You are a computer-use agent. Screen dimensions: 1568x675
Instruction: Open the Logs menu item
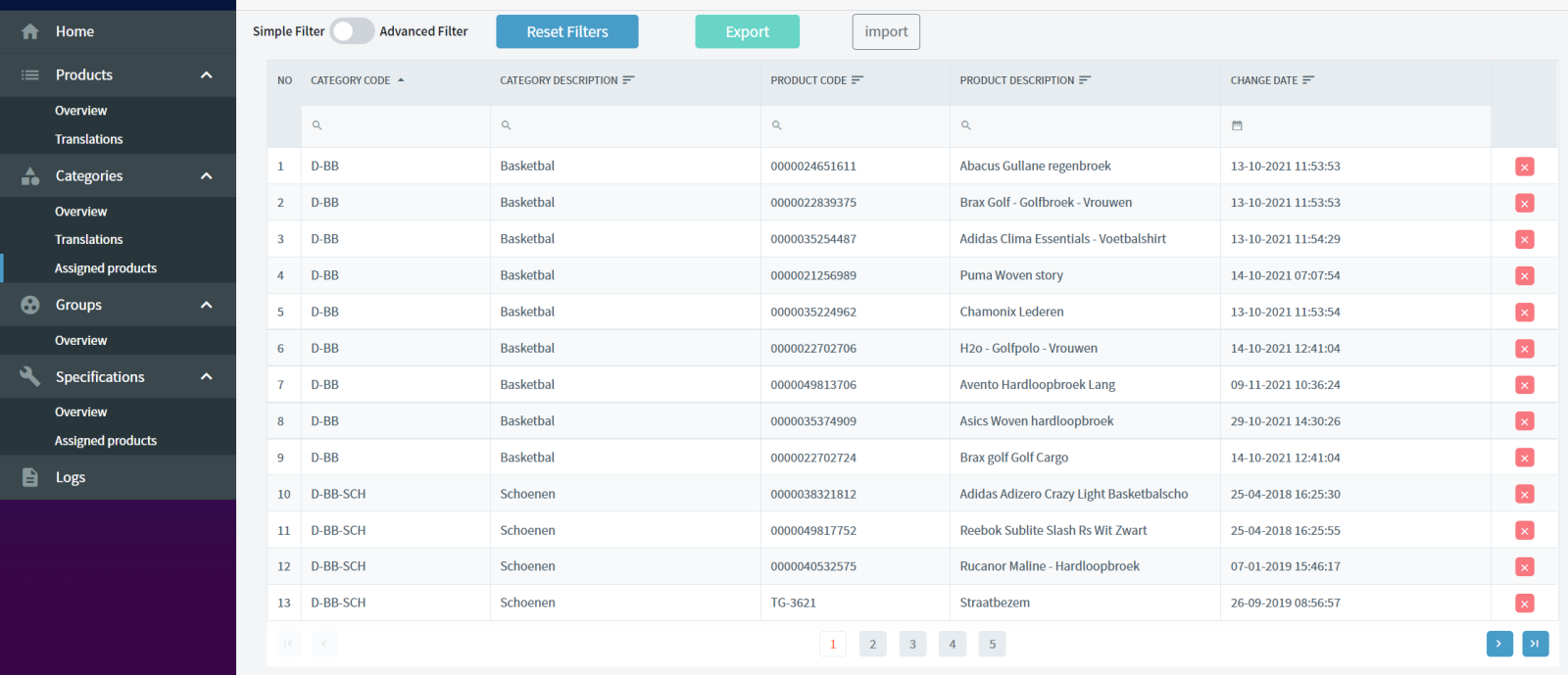[x=70, y=477]
